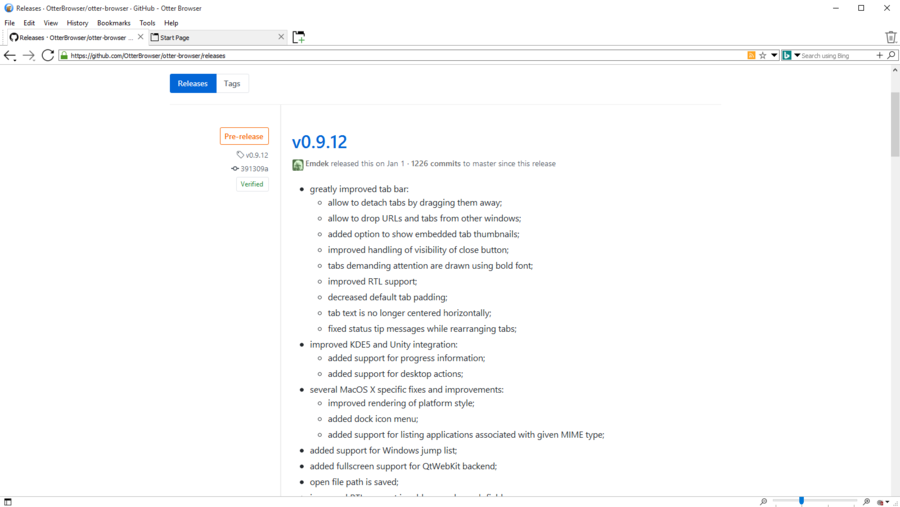This screenshot has height=507, width=900.
Task: Select the Releases OtterBrowser tab
Action: point(76,37)
